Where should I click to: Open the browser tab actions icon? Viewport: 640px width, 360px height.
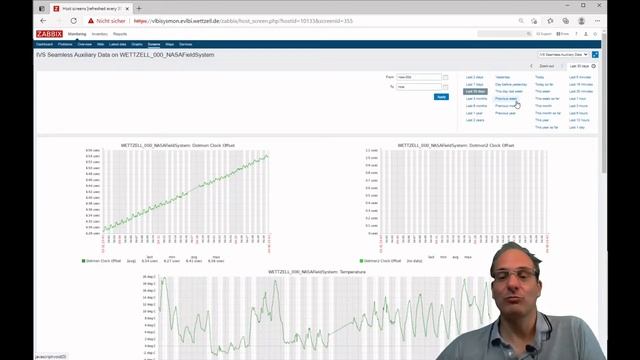click(42, 8)
